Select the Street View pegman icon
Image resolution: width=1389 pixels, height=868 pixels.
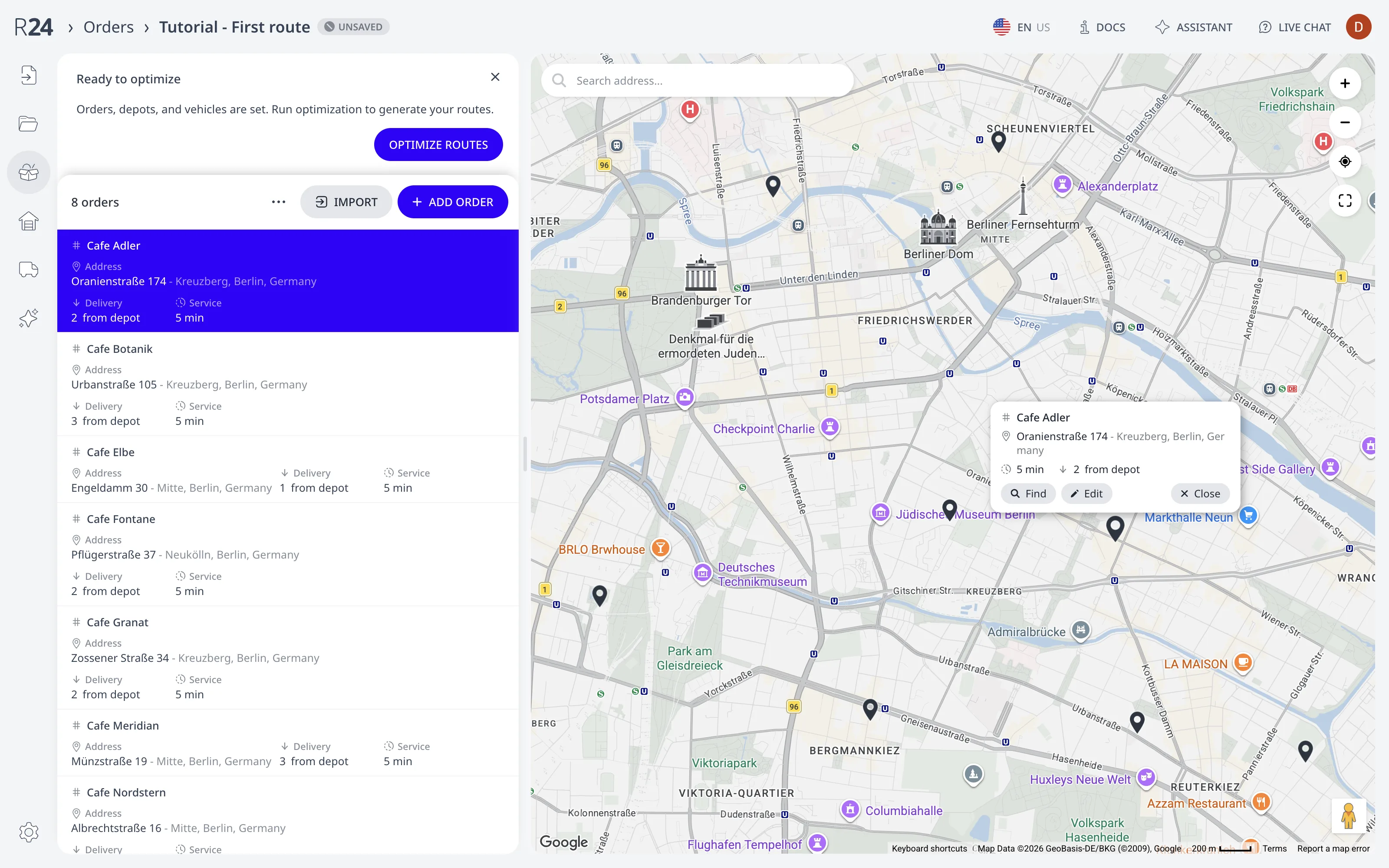(x=1348, y=816)
